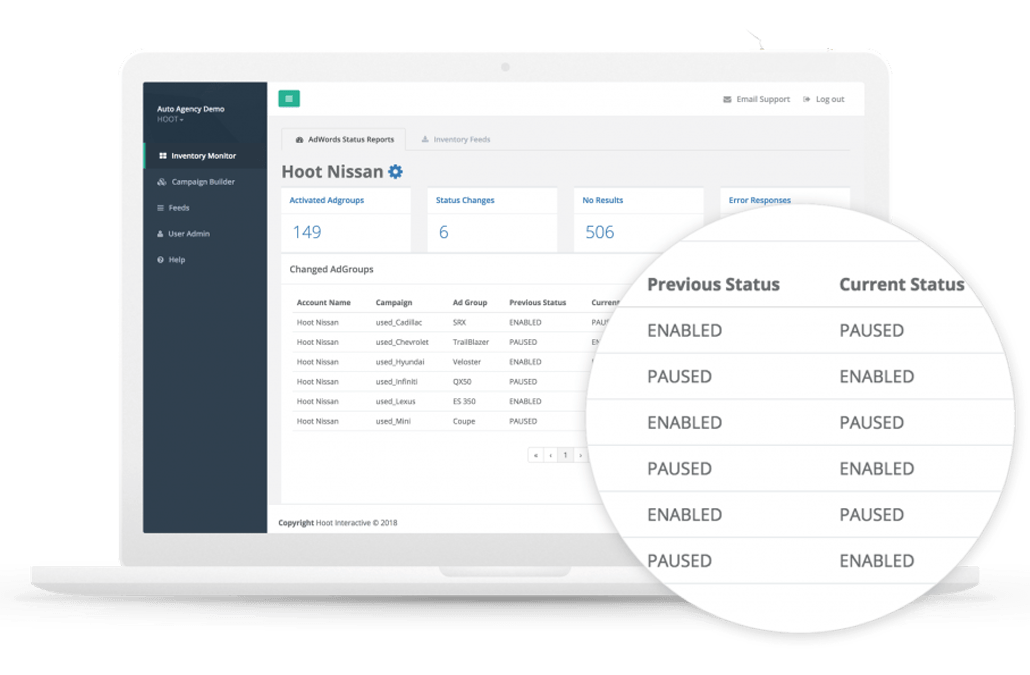Go to previous page in pagination
Viewport: 1030px width, 675px height.
(x=550, y=455)
